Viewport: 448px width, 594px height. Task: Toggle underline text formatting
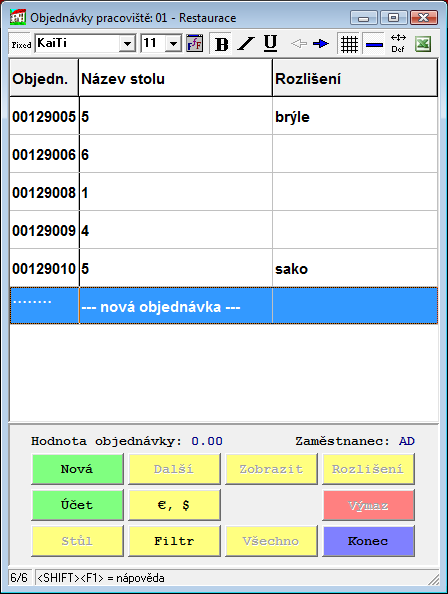270,44
